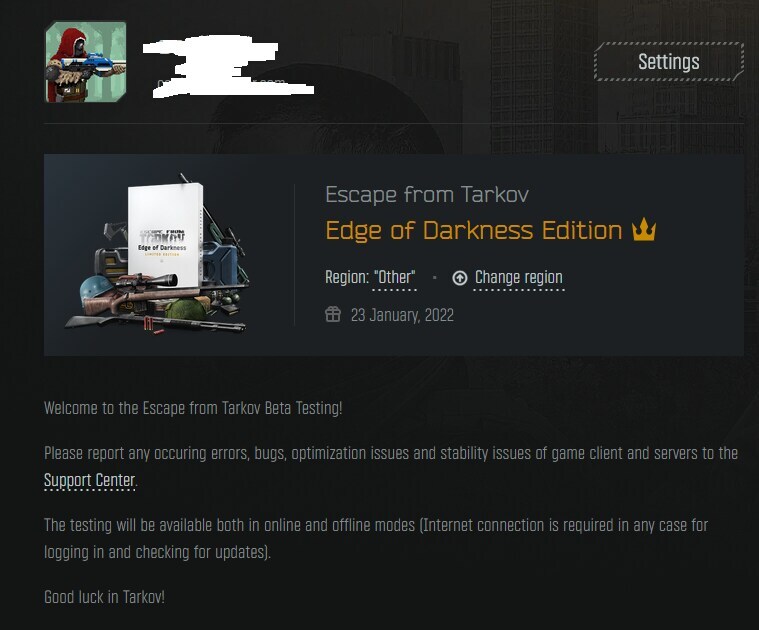Click the white Edge of Darkness box art

(x=165, y=236)
